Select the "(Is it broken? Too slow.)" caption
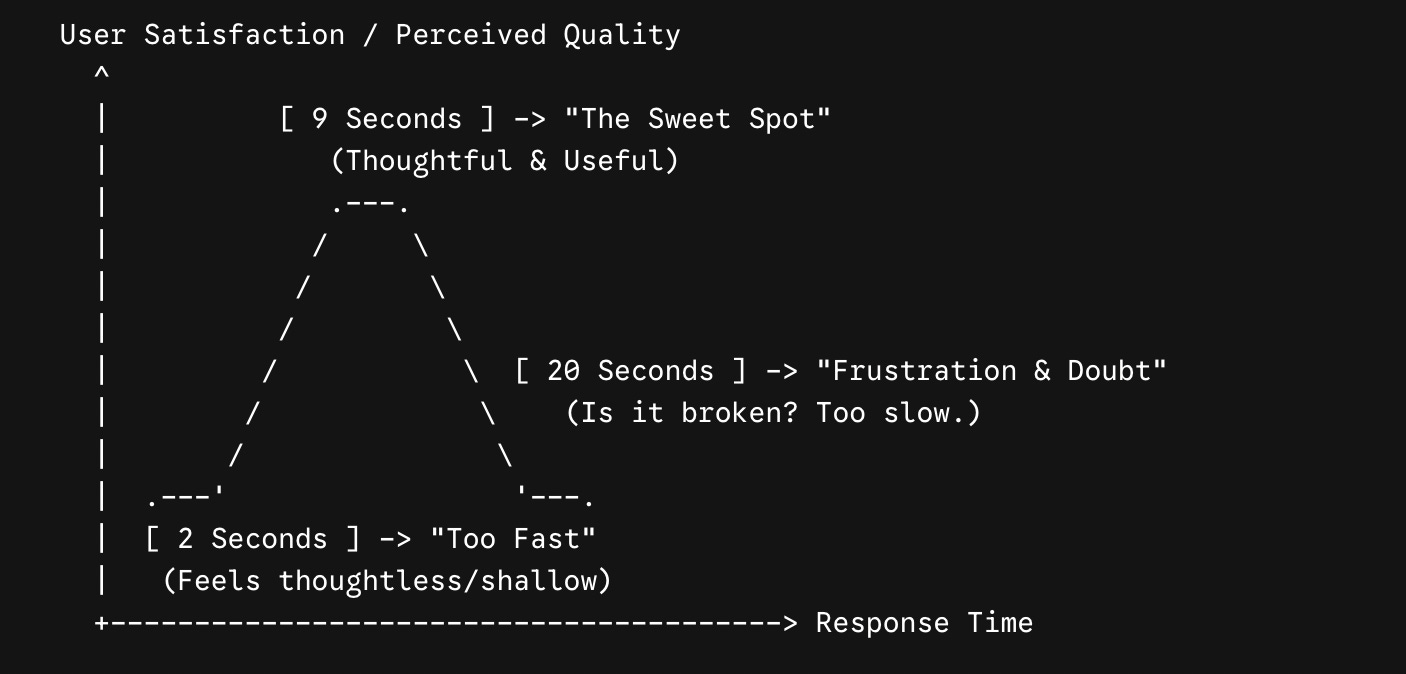The height and width of the screenshot is (674, 1406). 773,413
